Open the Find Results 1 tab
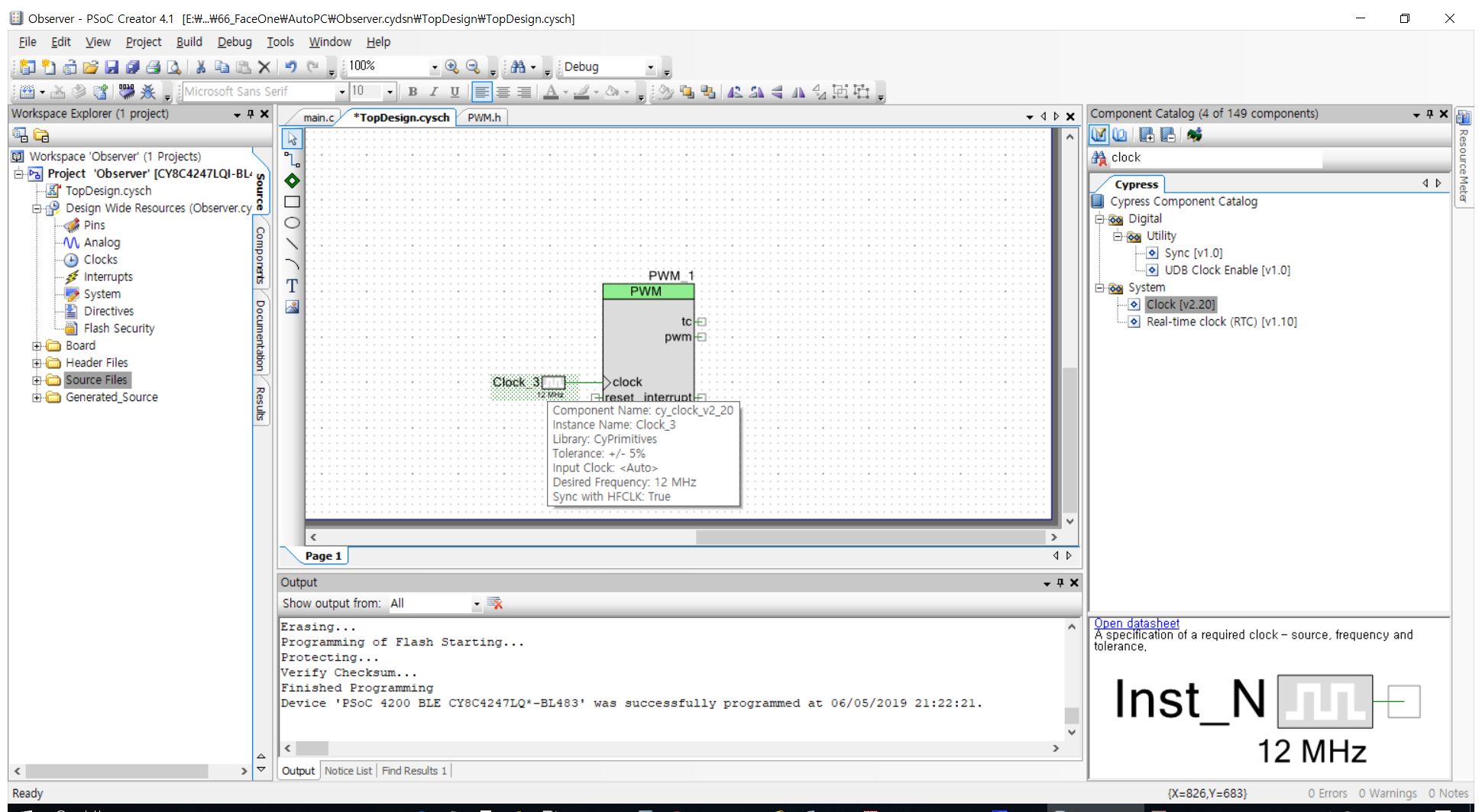1482x812 pixels. tap(414, 771)
